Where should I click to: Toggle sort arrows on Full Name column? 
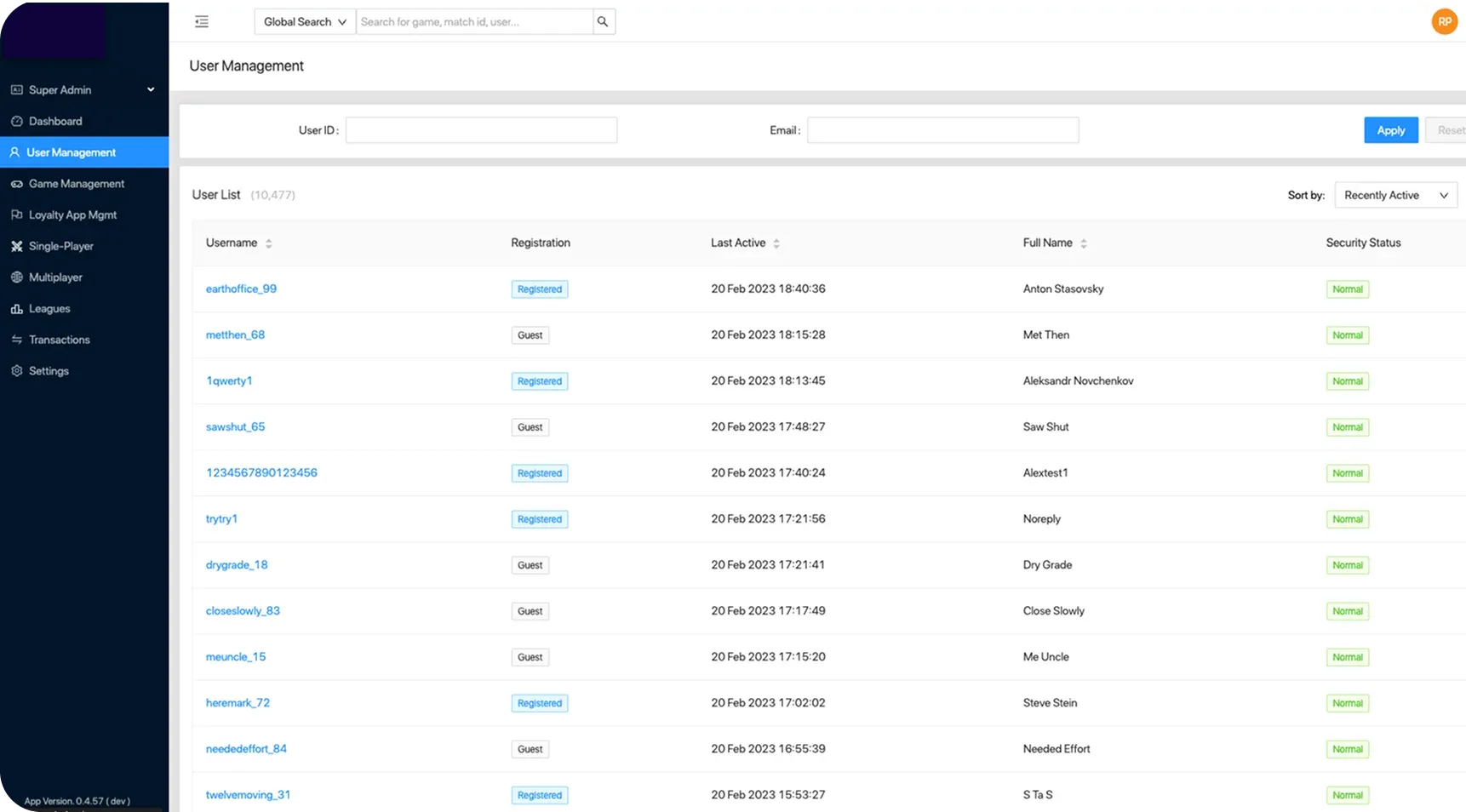(1083, 243)
